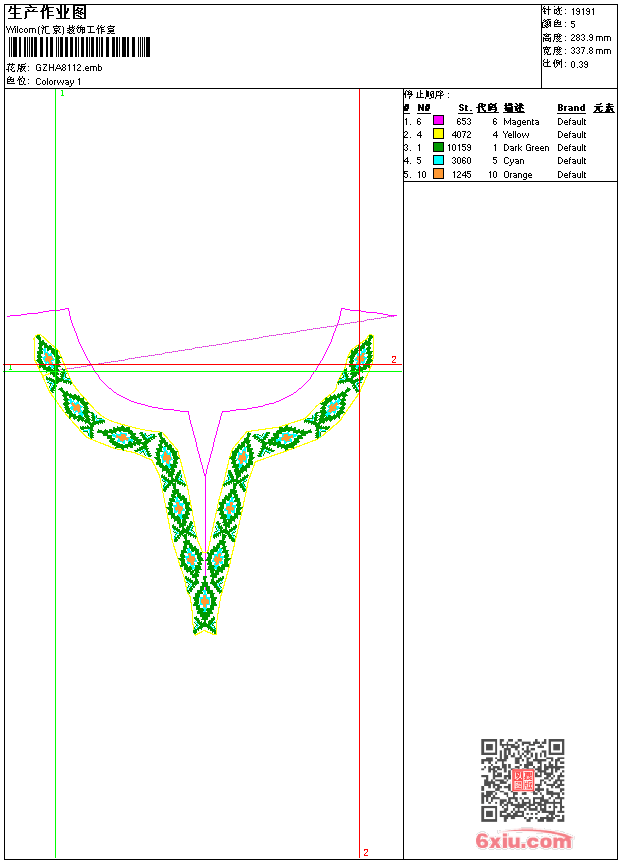This screenshot has width=620, height=860.
Task: Click the QR code image
Action: pos(523,780)
